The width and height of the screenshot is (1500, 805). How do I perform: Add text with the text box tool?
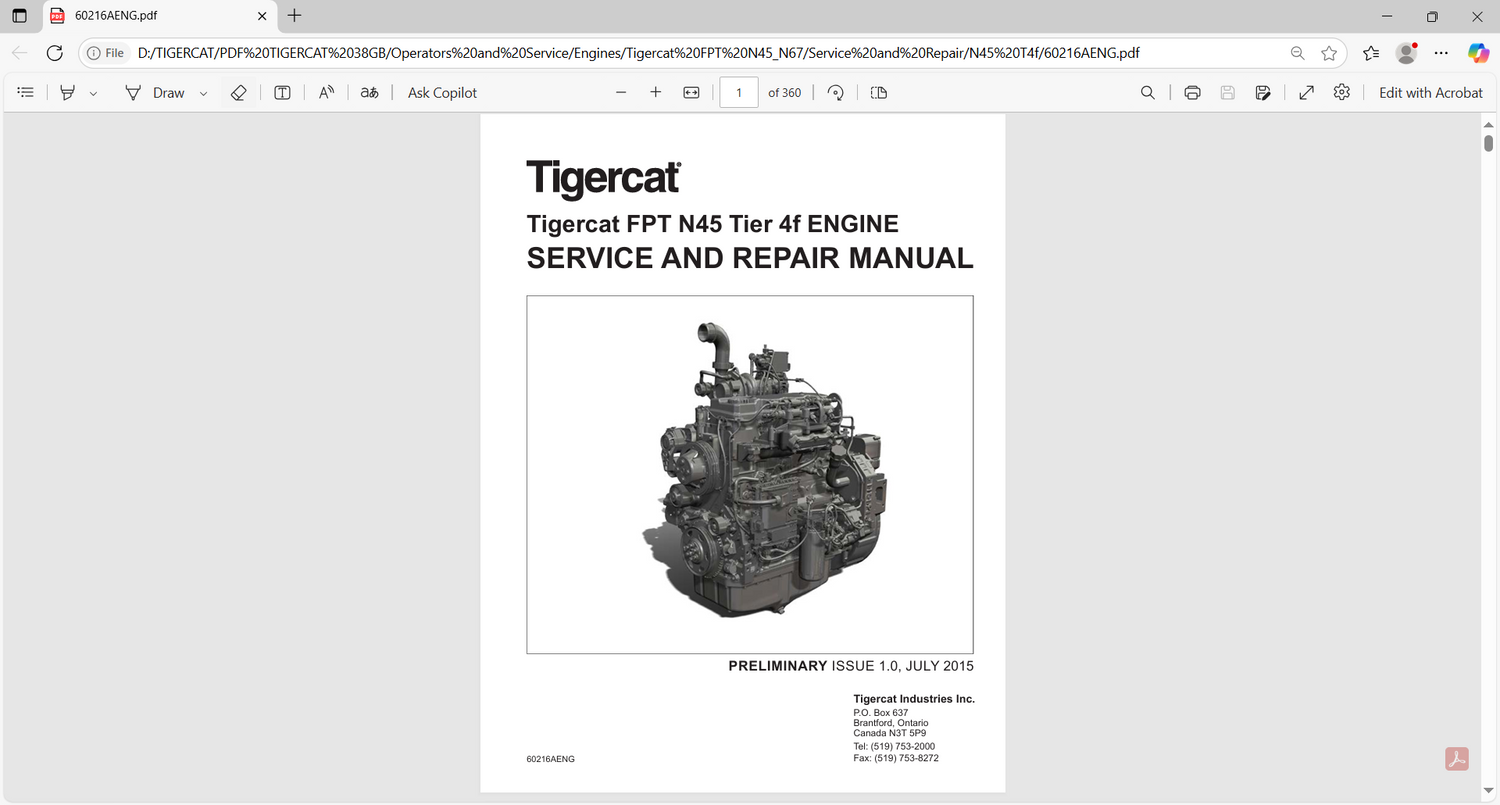(x=283, y=92)
